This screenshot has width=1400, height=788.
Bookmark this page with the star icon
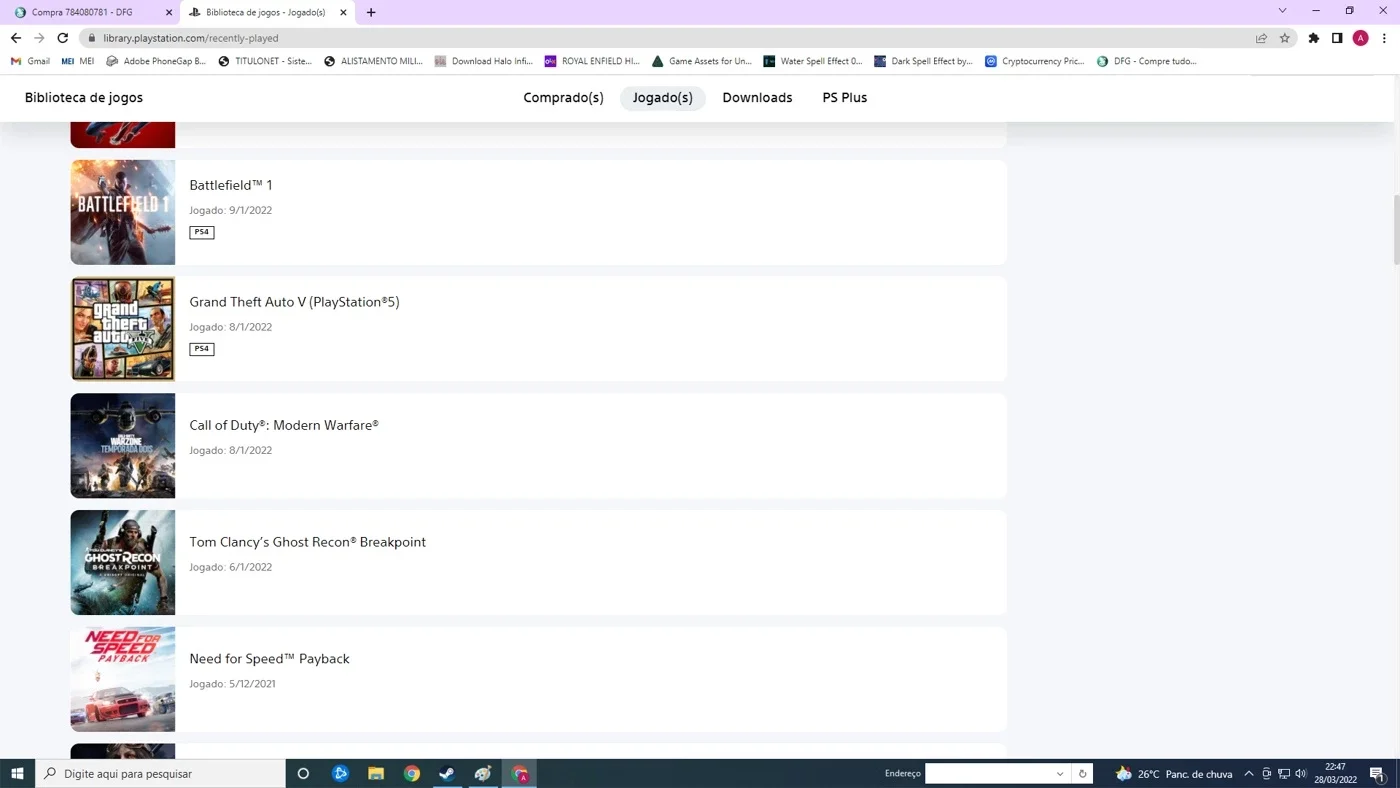click(x=1285, y=38)
